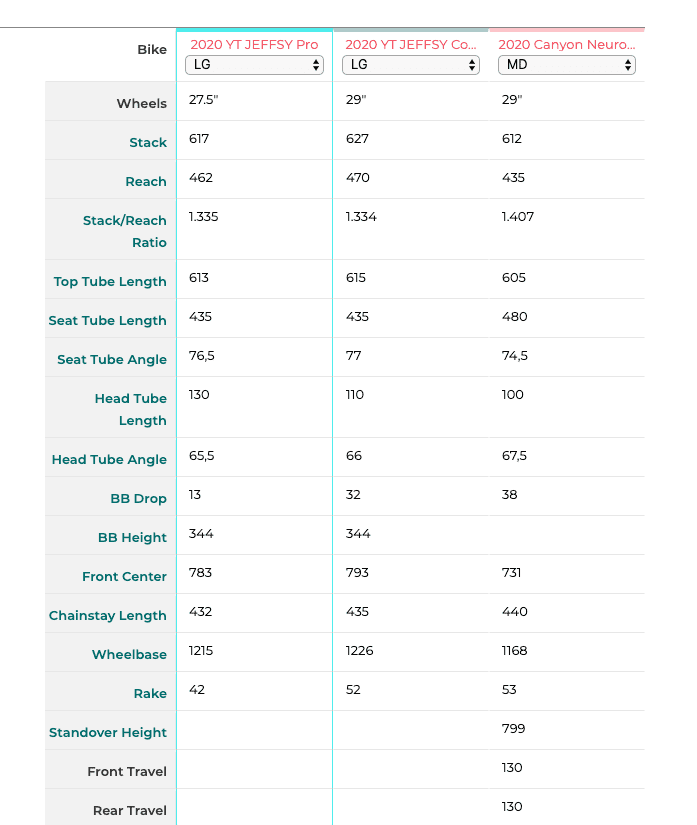The width and height of the screenshot is (697, 825).
Task: Click the Standover Height label
Action: [x=108, y=733]
